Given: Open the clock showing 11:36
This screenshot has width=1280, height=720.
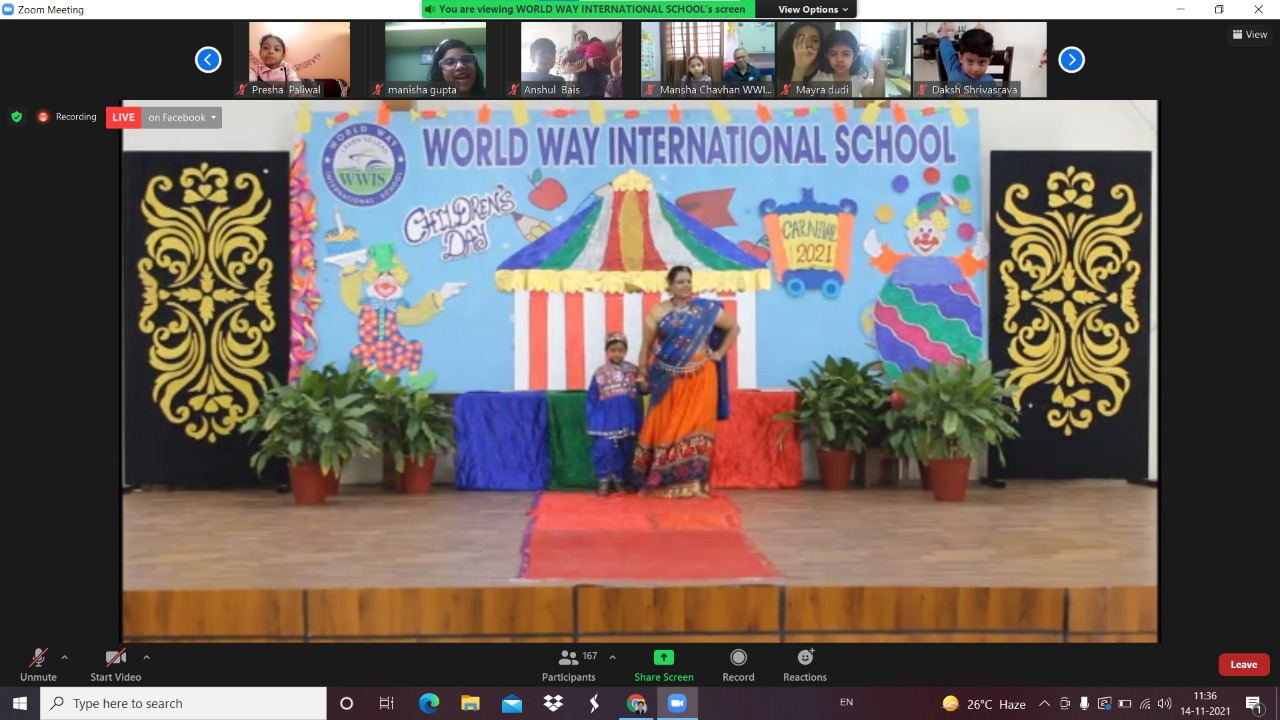Looking at the screenshot, I should [x=1205, y=704].
